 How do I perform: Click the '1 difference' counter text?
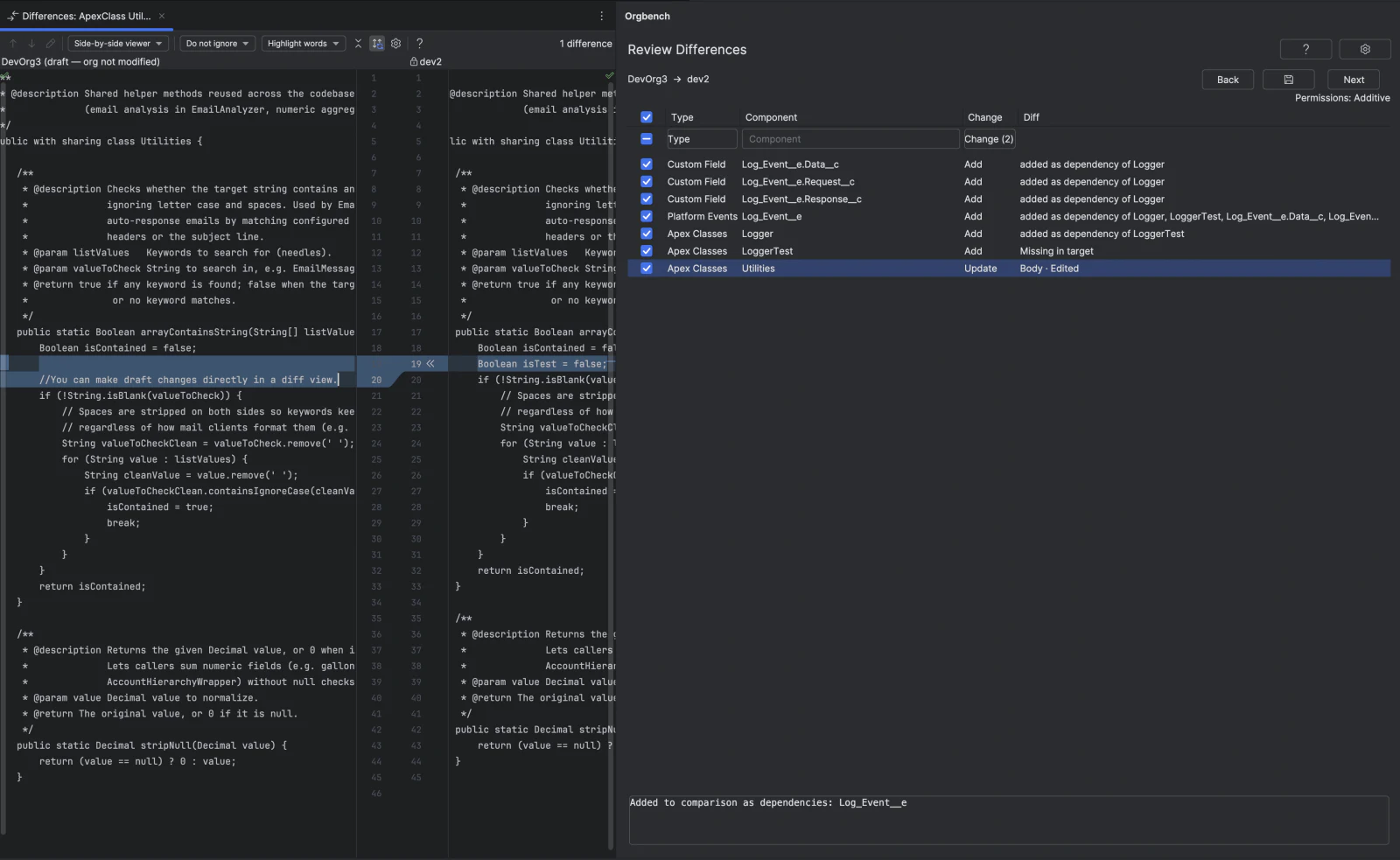[x=586, y=44]
